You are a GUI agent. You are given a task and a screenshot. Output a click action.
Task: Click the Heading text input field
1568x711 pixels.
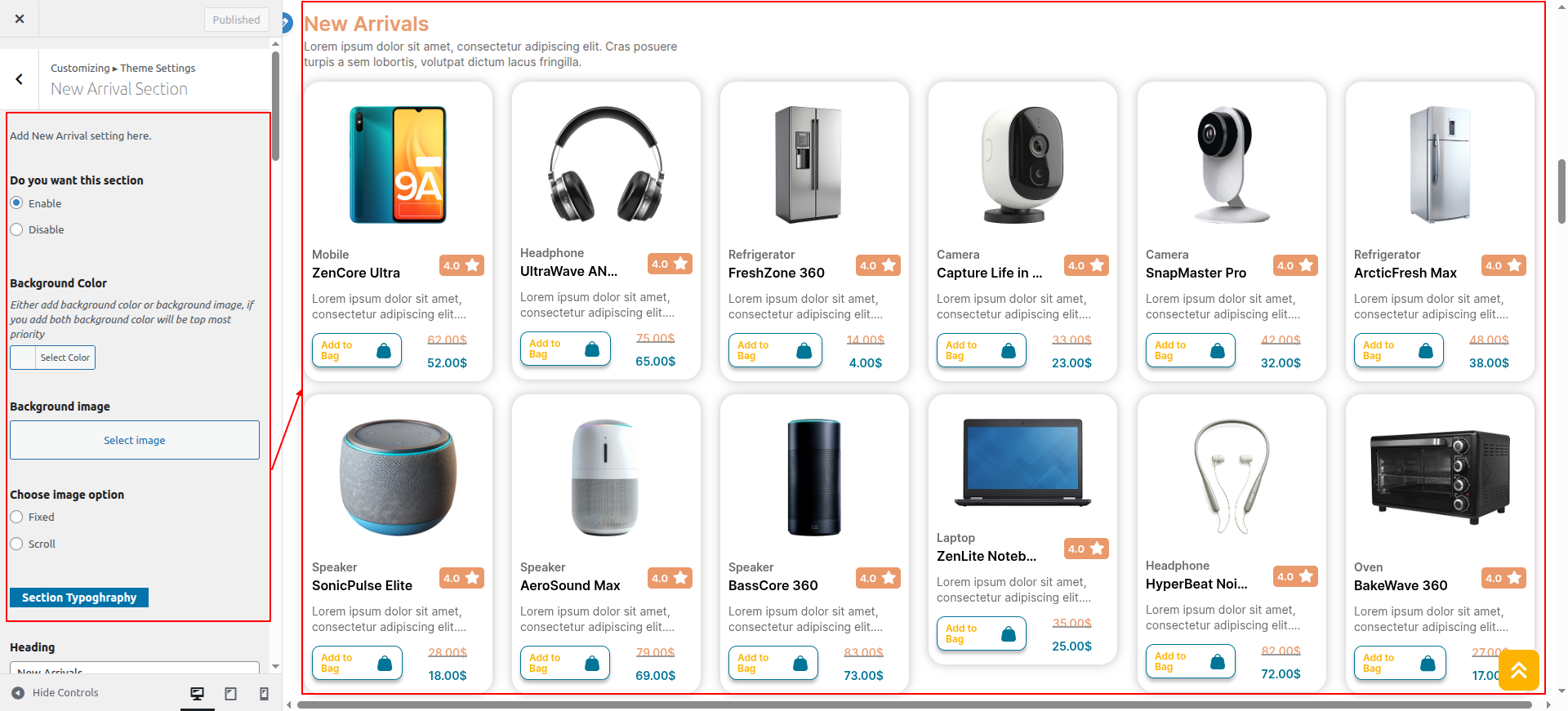tap(135, 669)
